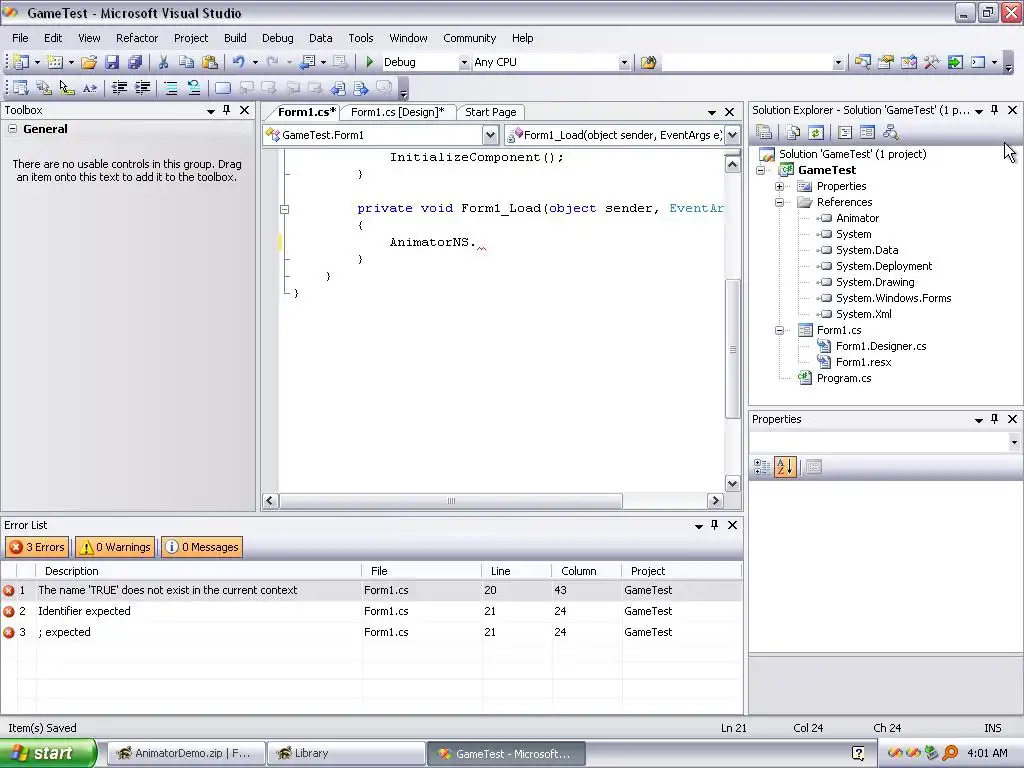The height and width of the screenshot is (768, 1024).
Task: Click the Paste clipboard icon
Action: pos(210,62)
